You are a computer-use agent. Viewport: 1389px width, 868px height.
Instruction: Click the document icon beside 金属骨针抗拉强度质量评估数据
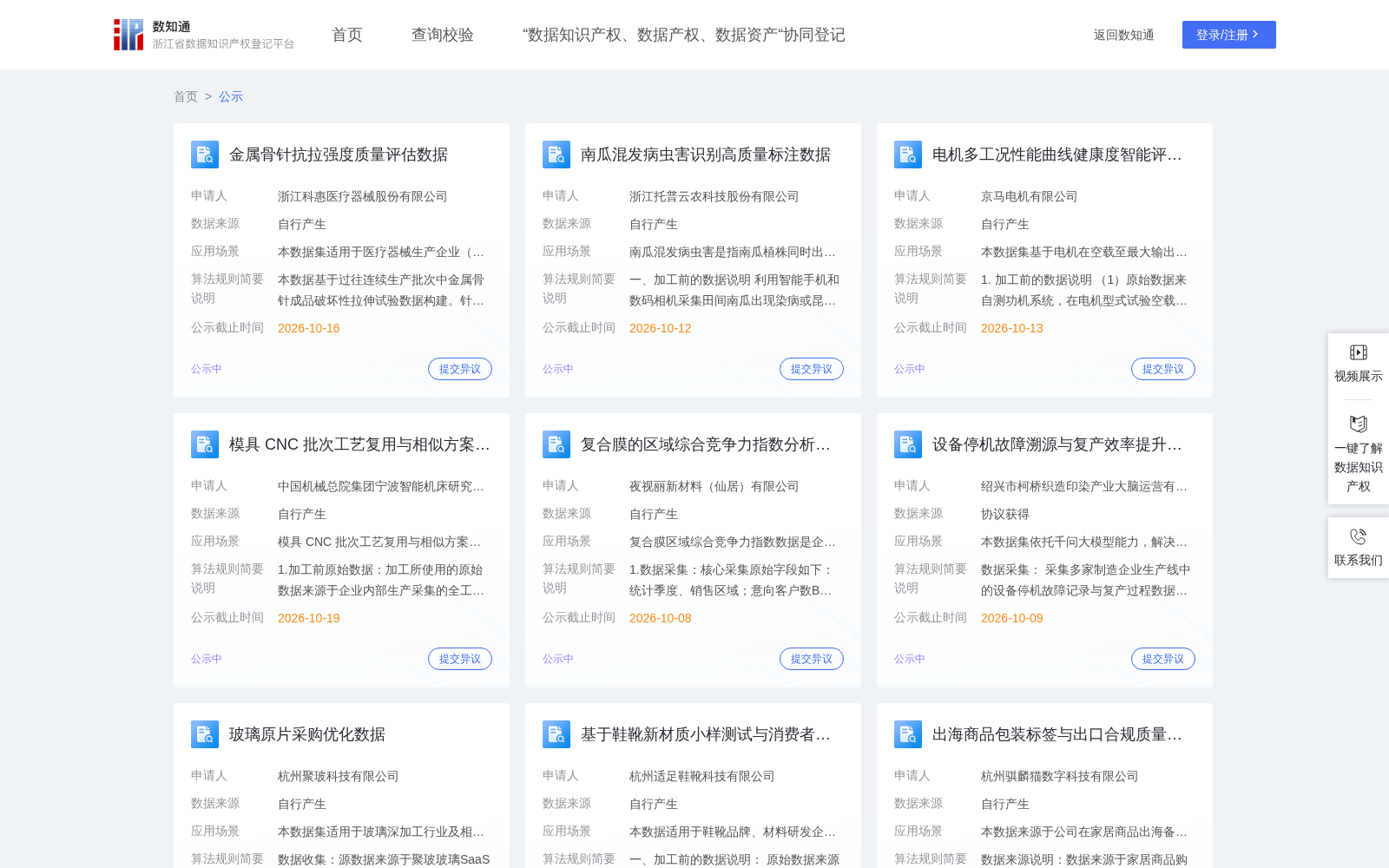(205, 155)
